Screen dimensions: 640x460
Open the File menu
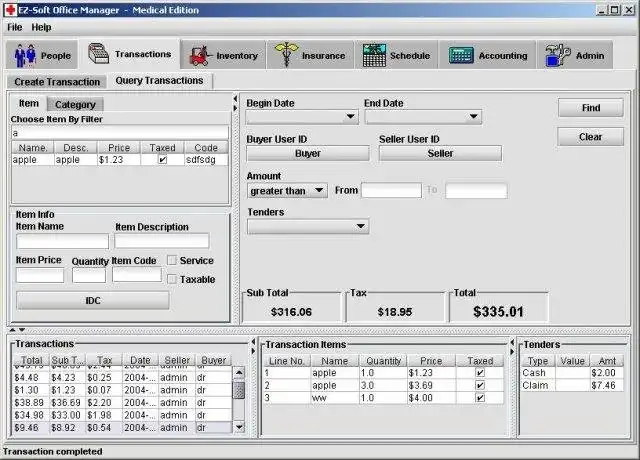14,27
